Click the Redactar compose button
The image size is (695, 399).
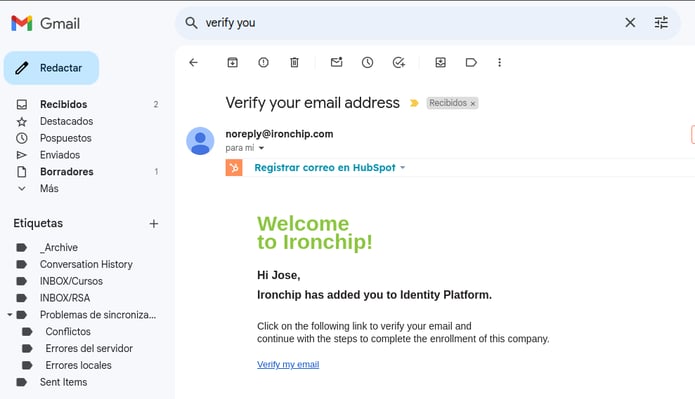click(x=51, y=68)
